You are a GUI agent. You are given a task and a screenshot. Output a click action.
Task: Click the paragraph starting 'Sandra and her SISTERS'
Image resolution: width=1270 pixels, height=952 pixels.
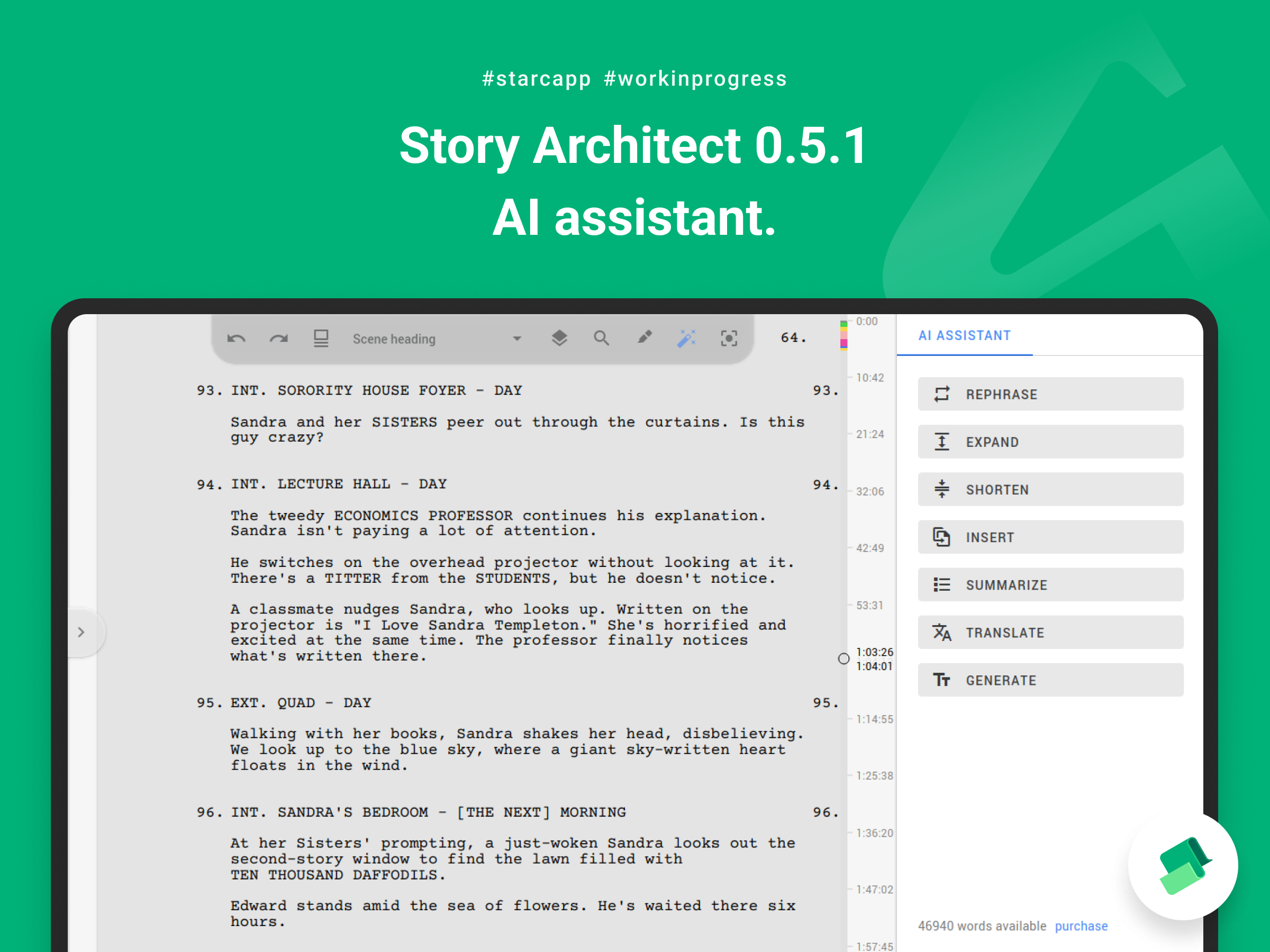coord(518,430)
